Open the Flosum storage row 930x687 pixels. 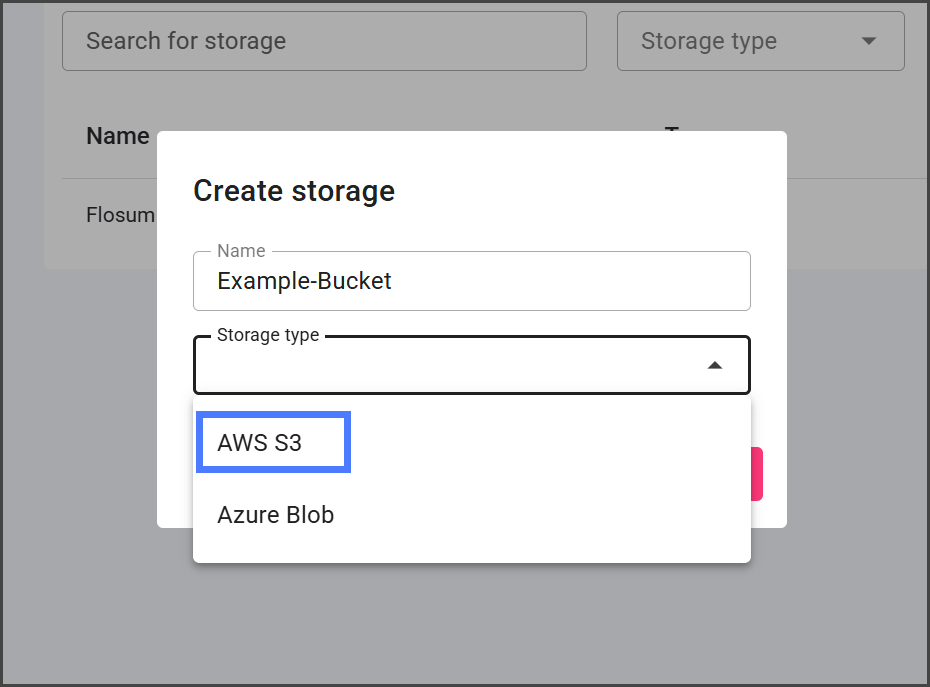[120, 215]
